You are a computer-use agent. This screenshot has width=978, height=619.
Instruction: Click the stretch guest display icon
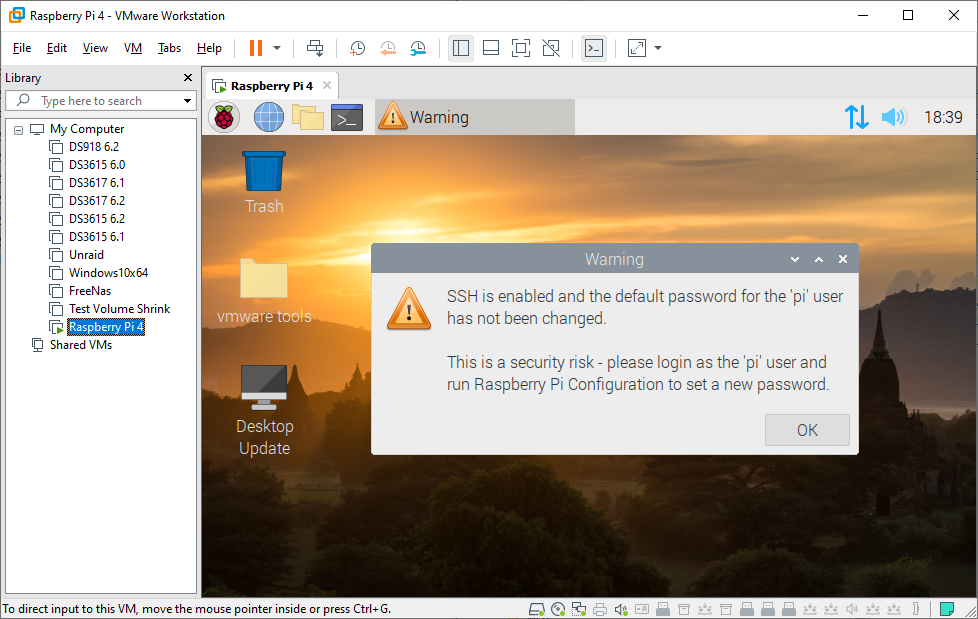[637, 48]
